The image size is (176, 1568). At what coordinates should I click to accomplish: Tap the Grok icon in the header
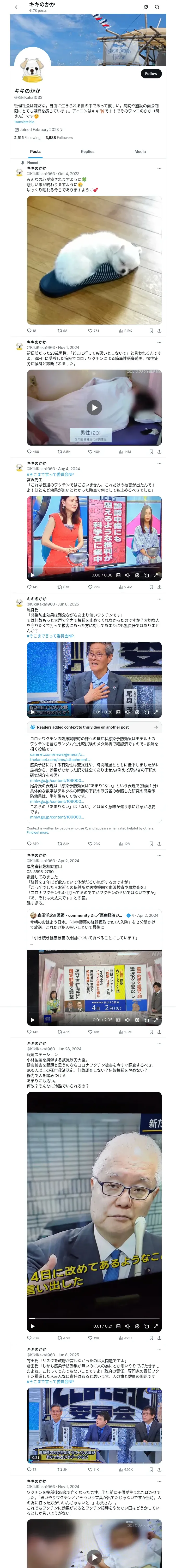(146, 7)
